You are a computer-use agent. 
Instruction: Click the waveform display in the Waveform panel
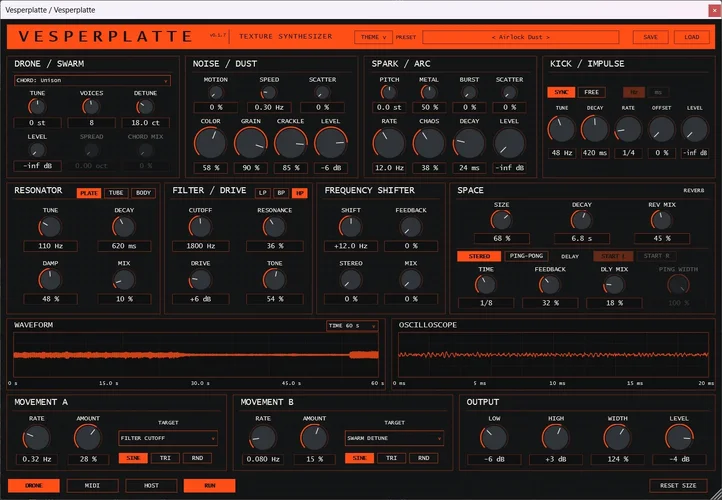tap(196, 355)
